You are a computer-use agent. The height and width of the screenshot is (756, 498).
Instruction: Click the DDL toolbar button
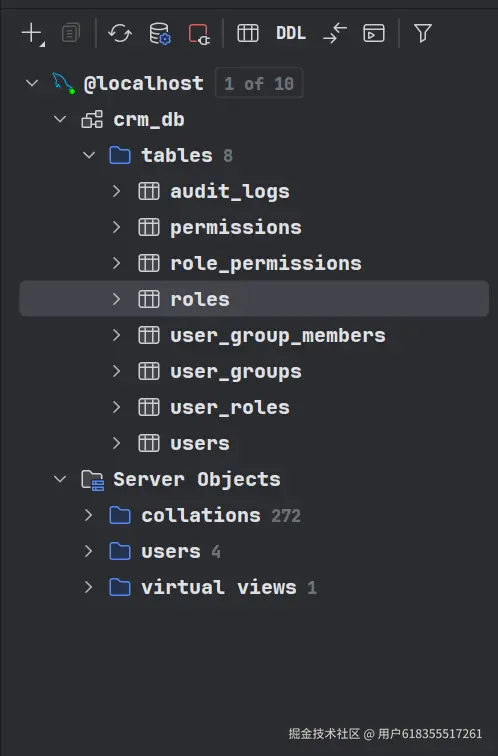291,33
